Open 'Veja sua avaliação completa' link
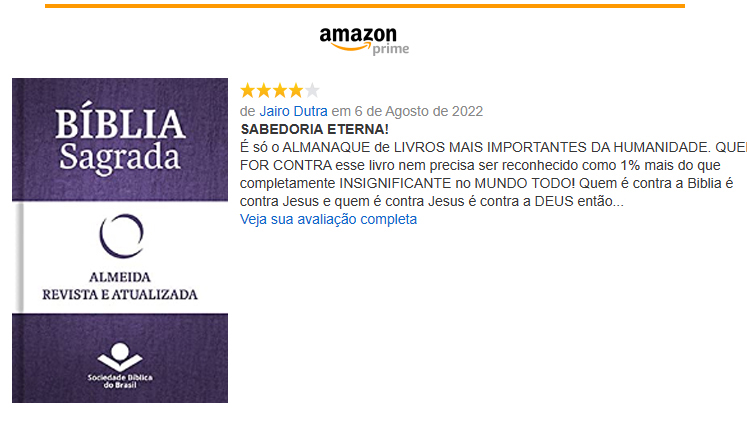Viewport: 747px width, 442px height. click(328, 219)
